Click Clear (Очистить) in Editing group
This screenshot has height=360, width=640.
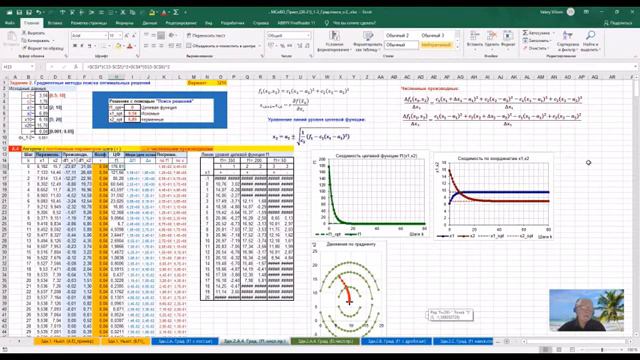(x=535, y=48)
